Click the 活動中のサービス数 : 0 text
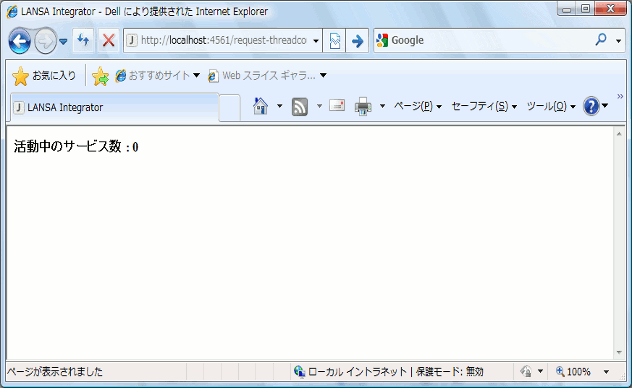Screen dimensions: 632x388 76,147
